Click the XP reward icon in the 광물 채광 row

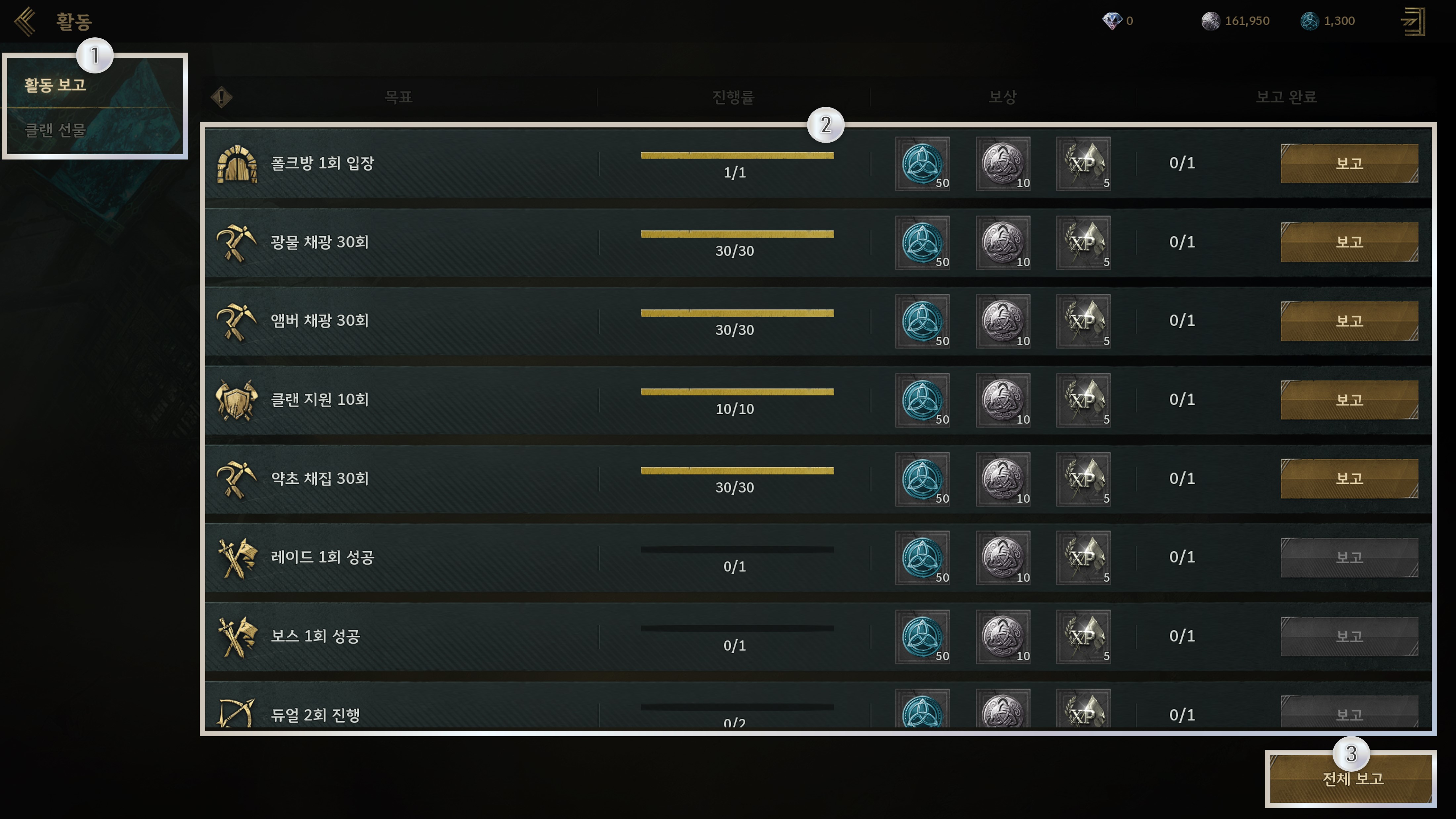point(1083,243)
